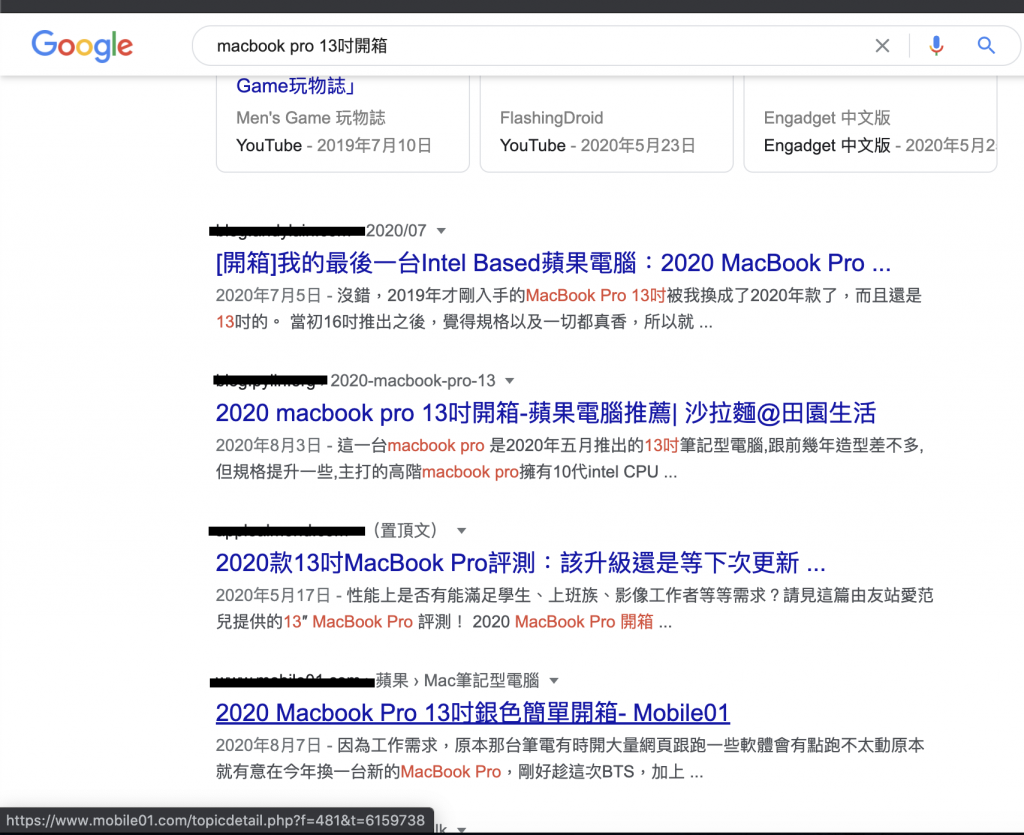Open result 我的最後一台Intel Based蘋果電腦
This screenshot has height=835, width=1024.
click(x=553, y=263)
